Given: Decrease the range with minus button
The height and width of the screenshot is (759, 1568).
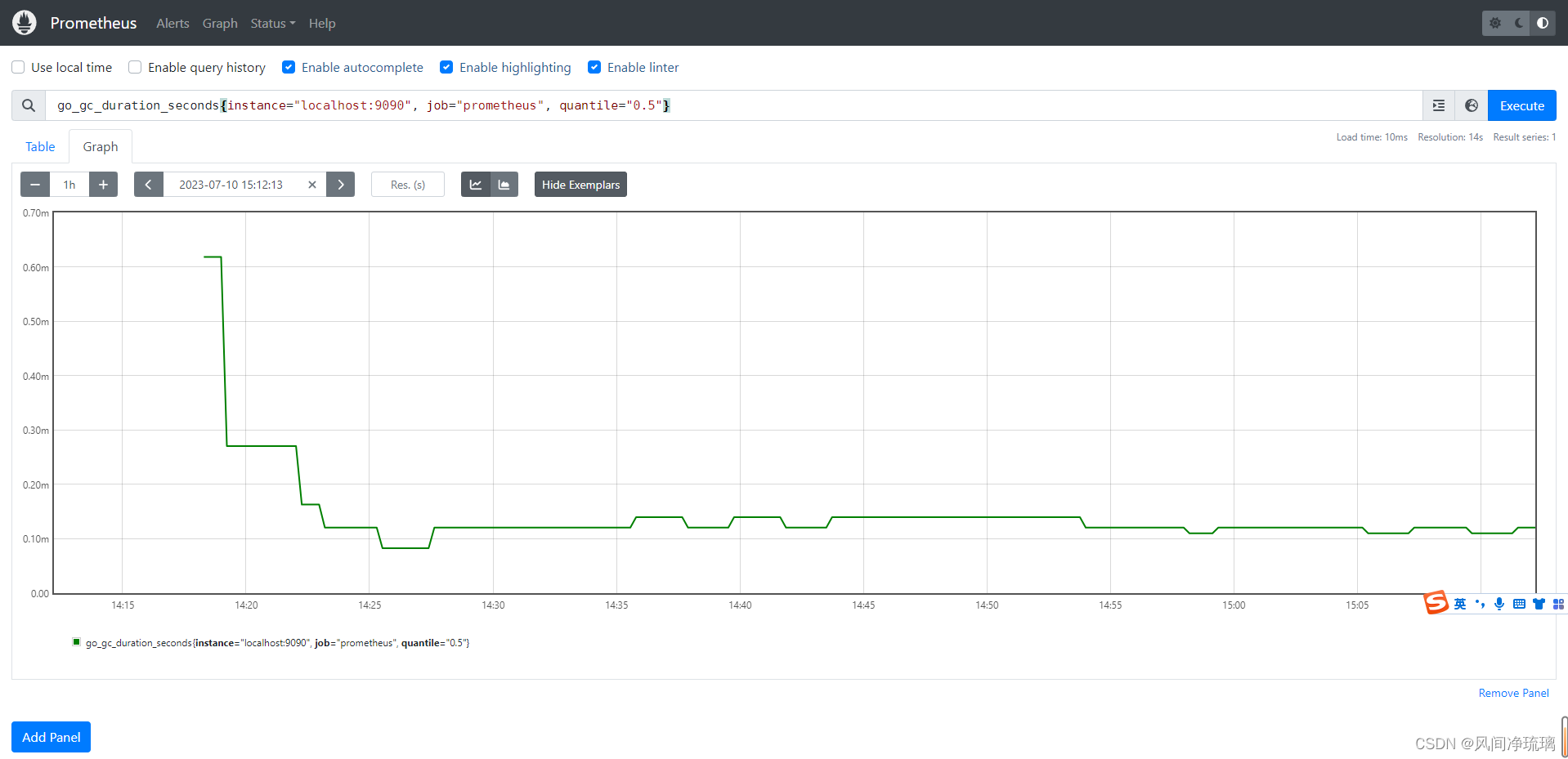Looking at the screenshot, I should (35, 185).
